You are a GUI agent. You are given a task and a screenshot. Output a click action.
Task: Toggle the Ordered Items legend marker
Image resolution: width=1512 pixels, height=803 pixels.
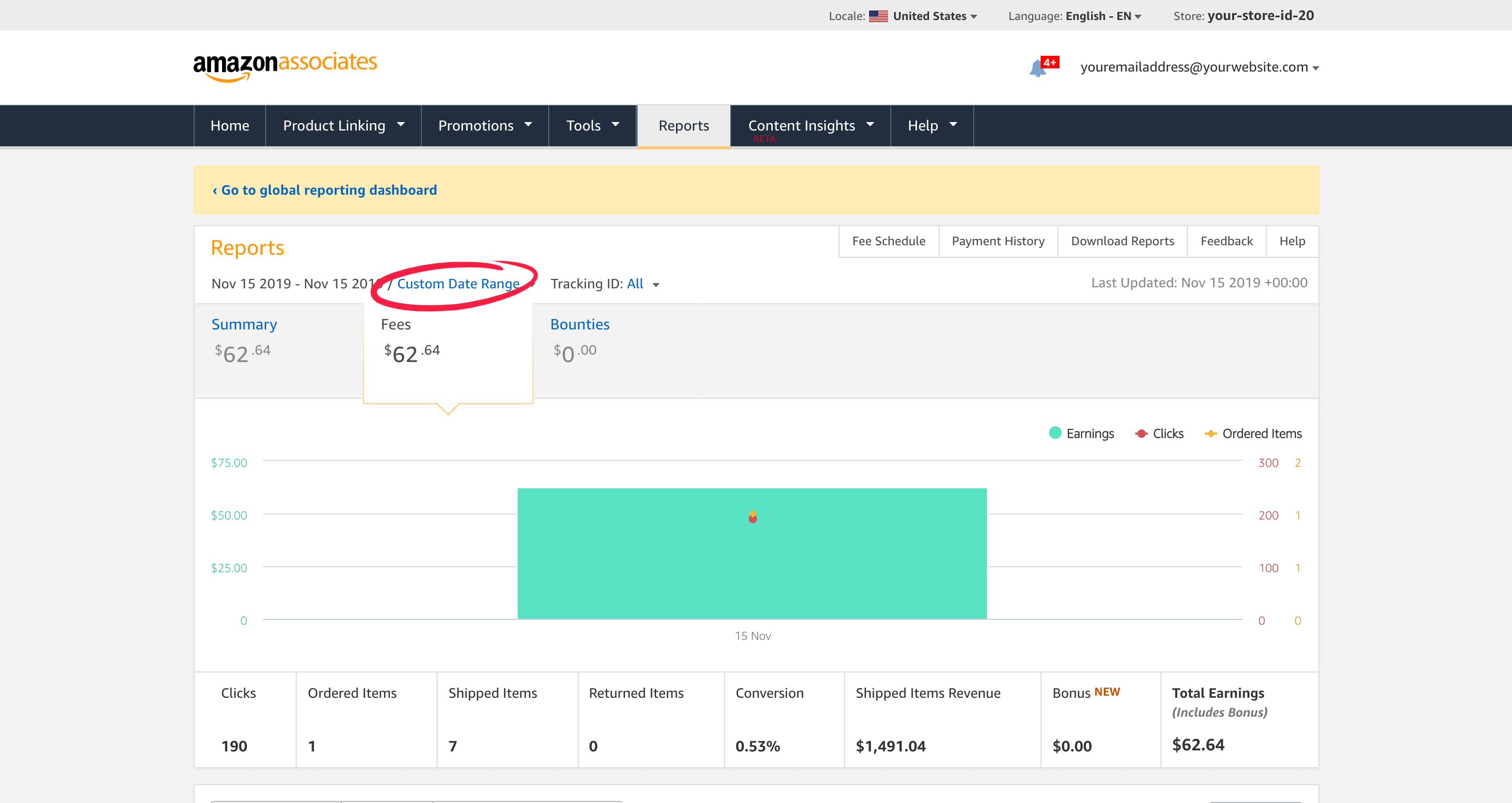1211,433
